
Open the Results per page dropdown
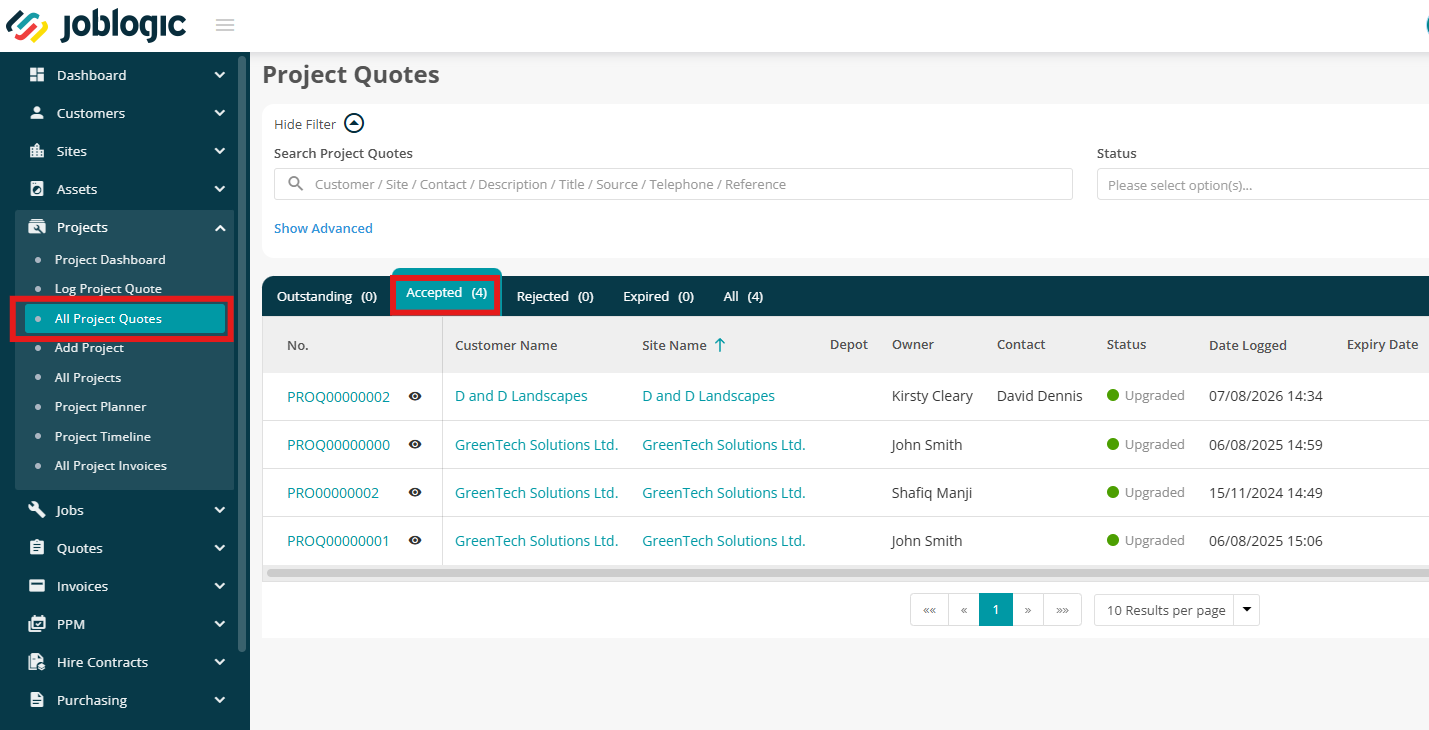pos(1177,610)
